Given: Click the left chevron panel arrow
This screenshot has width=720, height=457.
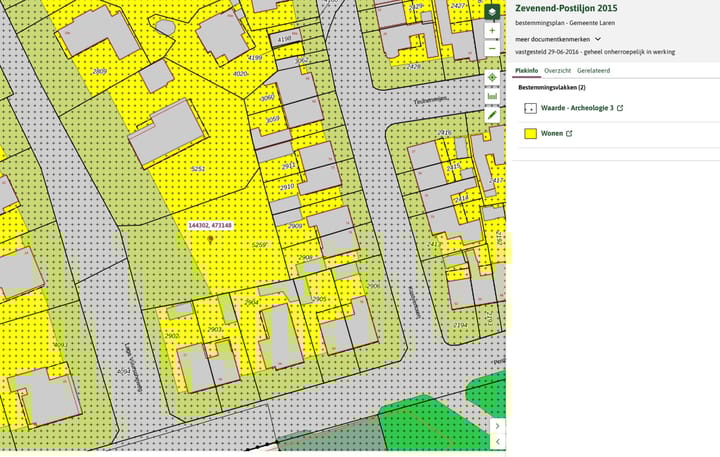Looking at the screenshot, I should (497, 441).
